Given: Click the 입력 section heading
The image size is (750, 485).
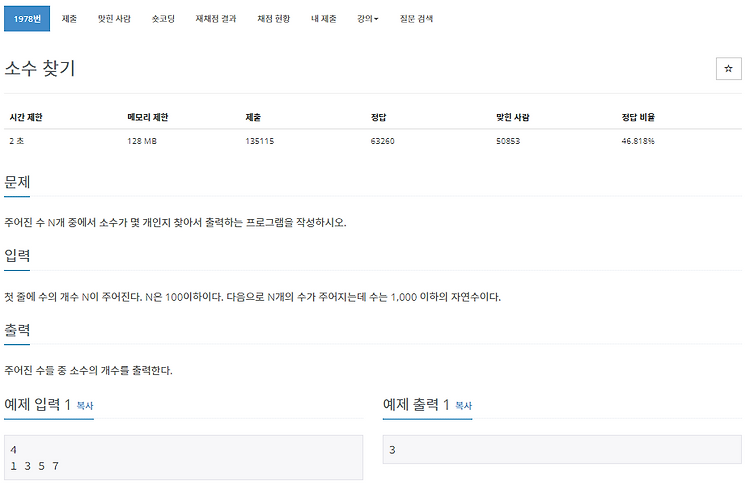Looking at the screenshot, I should click(17, 256).
